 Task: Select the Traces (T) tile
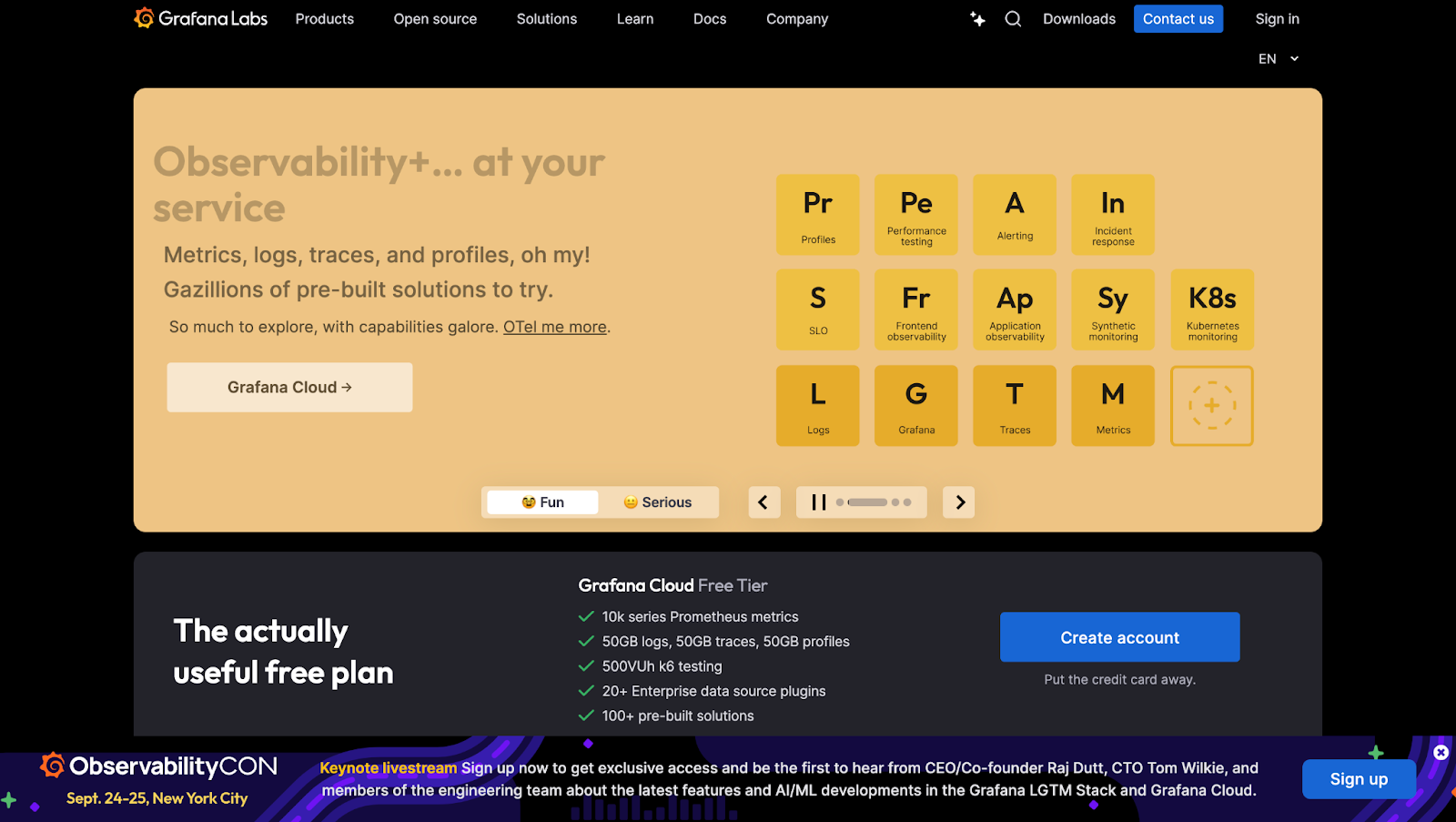(x=1015, y=406)
